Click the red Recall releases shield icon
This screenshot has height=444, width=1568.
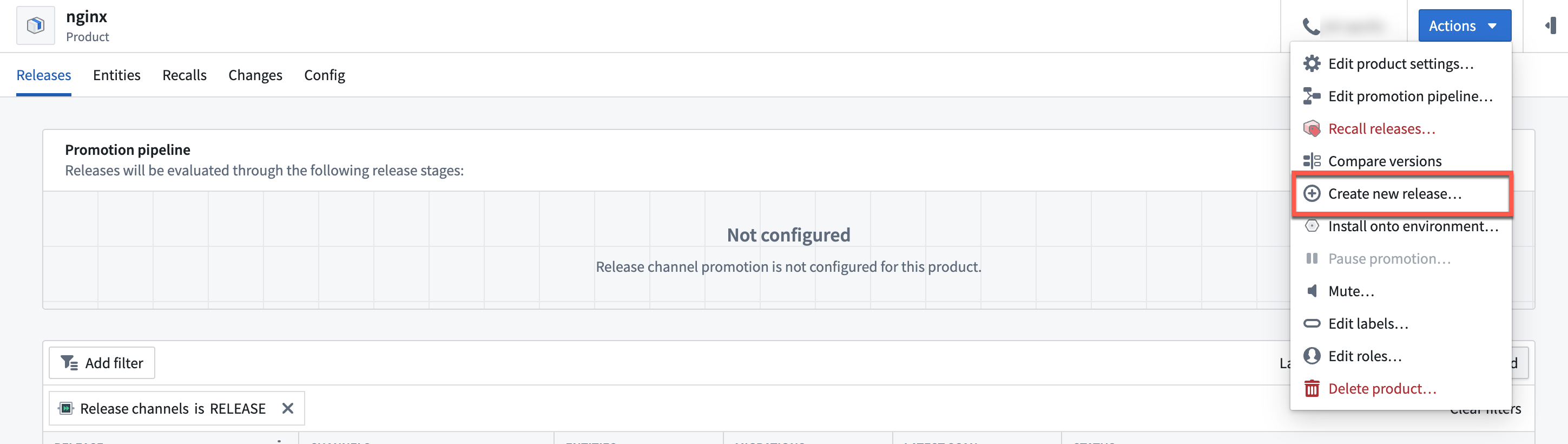pos(1312,128)
